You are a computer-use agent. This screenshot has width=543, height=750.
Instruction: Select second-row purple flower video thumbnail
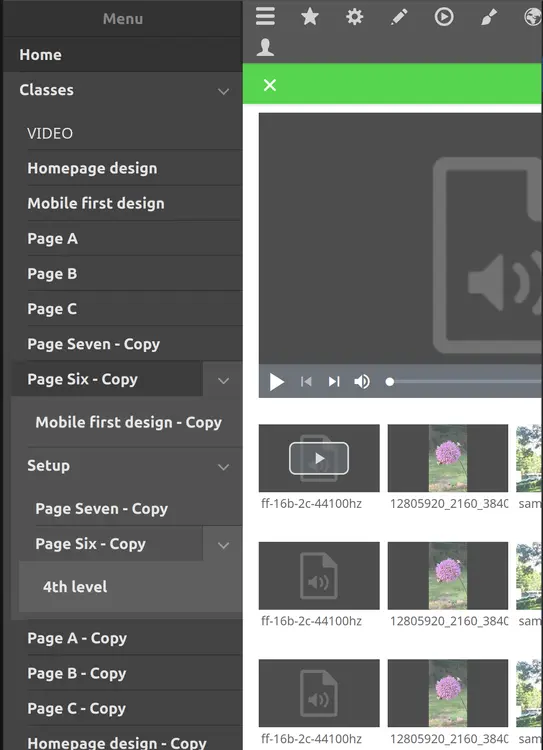pos(448,576)
